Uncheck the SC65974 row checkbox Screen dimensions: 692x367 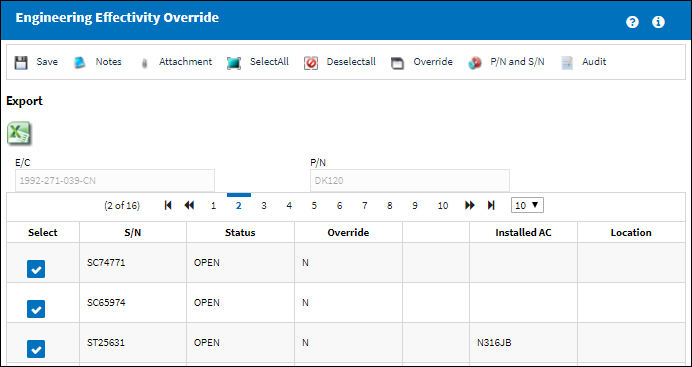[x=36, y=309]
